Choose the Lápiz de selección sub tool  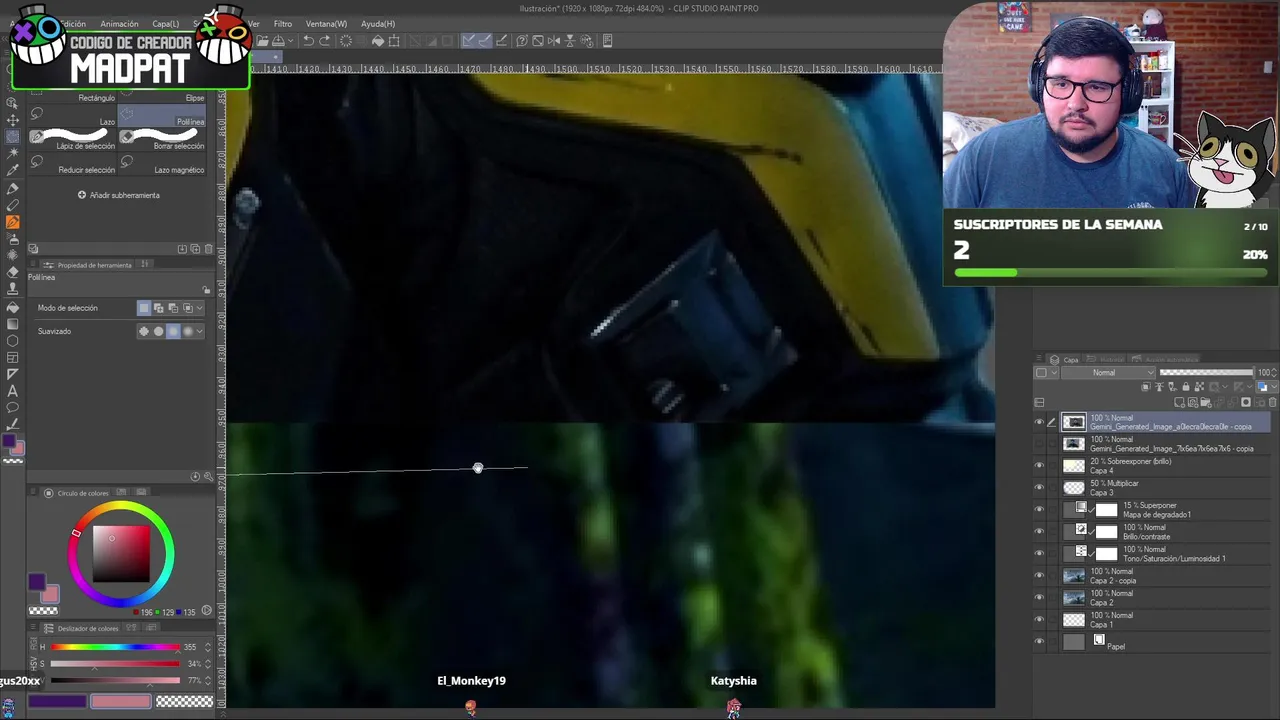click(x=73, y=141)
